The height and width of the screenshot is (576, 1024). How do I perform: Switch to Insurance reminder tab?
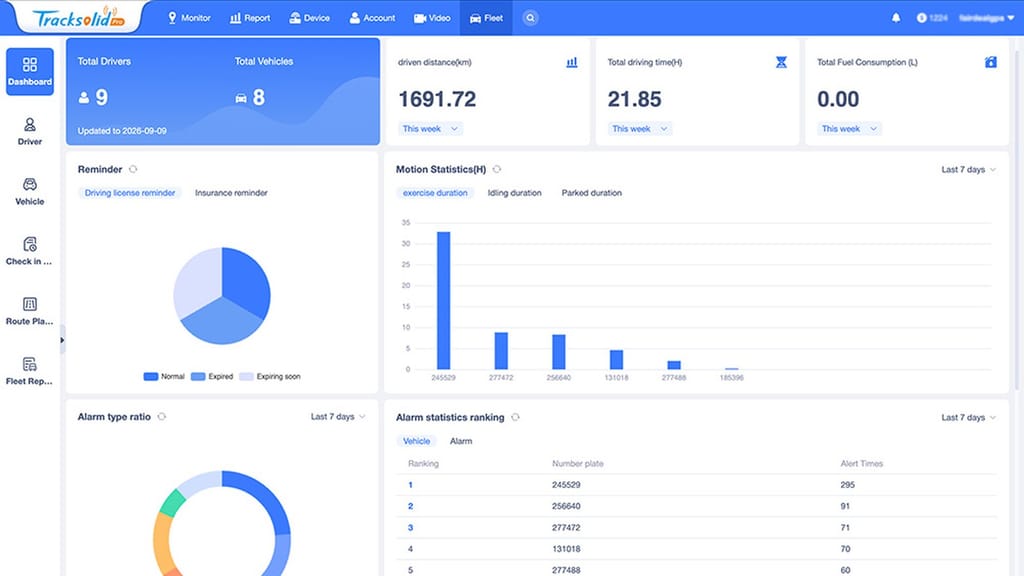[x=231, y=193]
